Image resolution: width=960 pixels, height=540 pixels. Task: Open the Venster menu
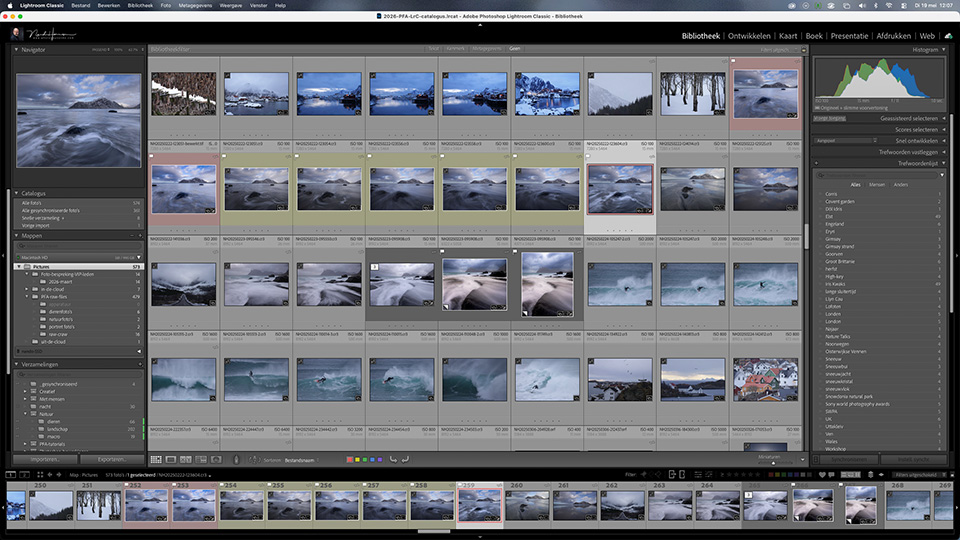tap(258, 6)
